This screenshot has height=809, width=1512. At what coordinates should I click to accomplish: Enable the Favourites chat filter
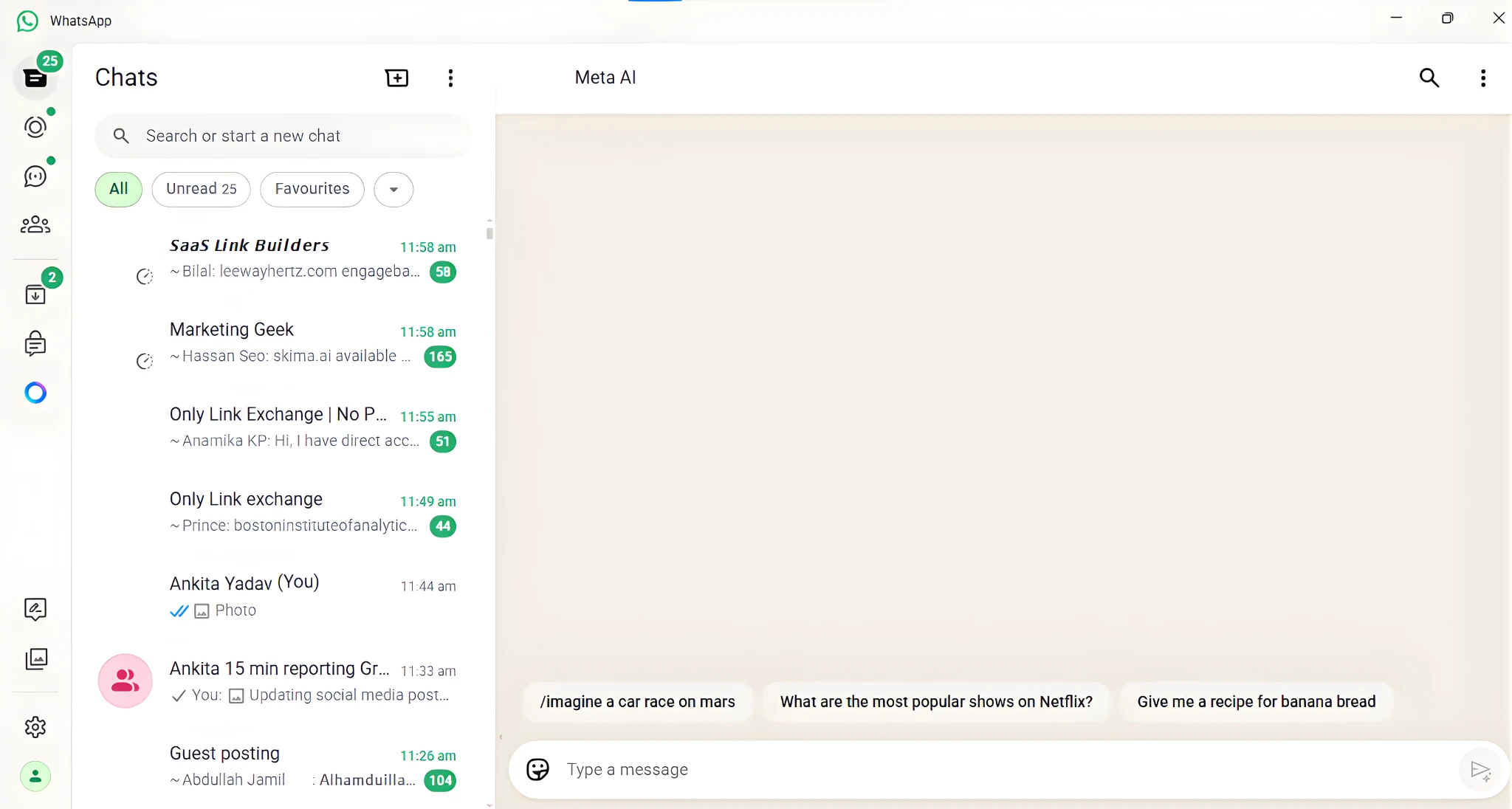[311, 189]
